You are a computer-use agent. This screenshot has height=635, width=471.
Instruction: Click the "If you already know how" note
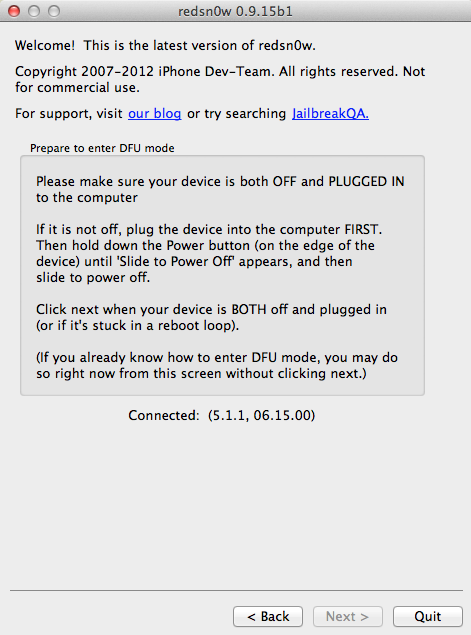(x=217, y=365)
